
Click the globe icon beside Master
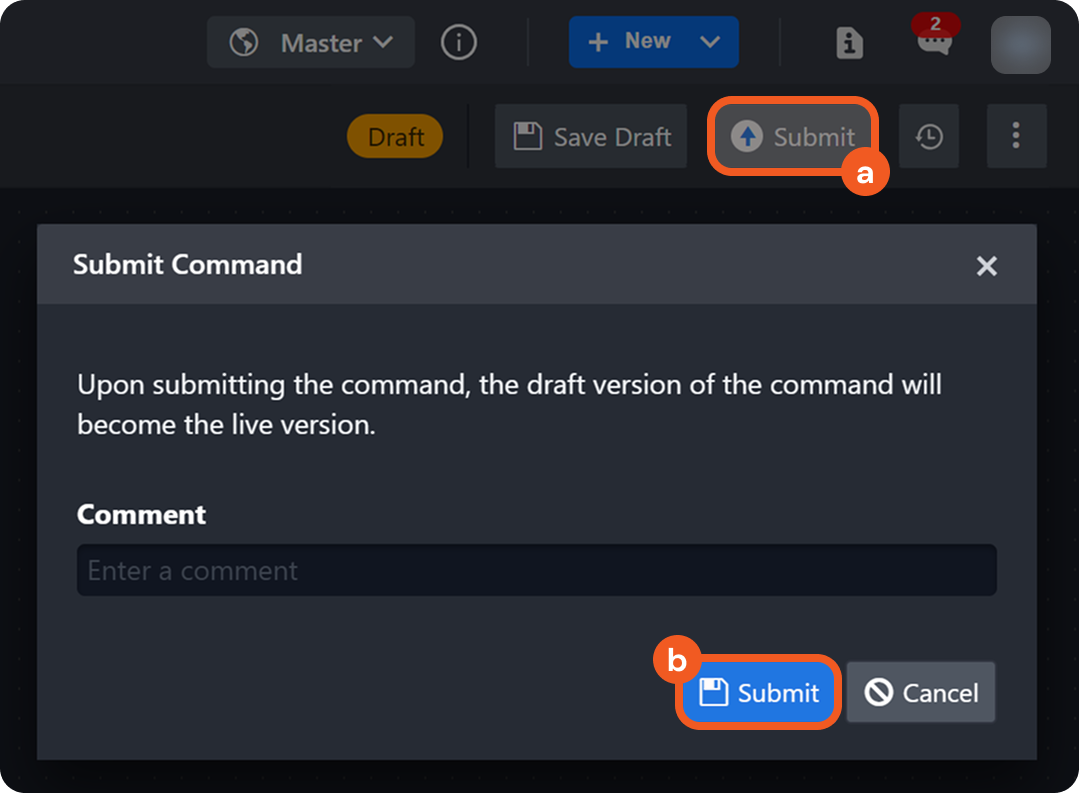coord(244,43)
